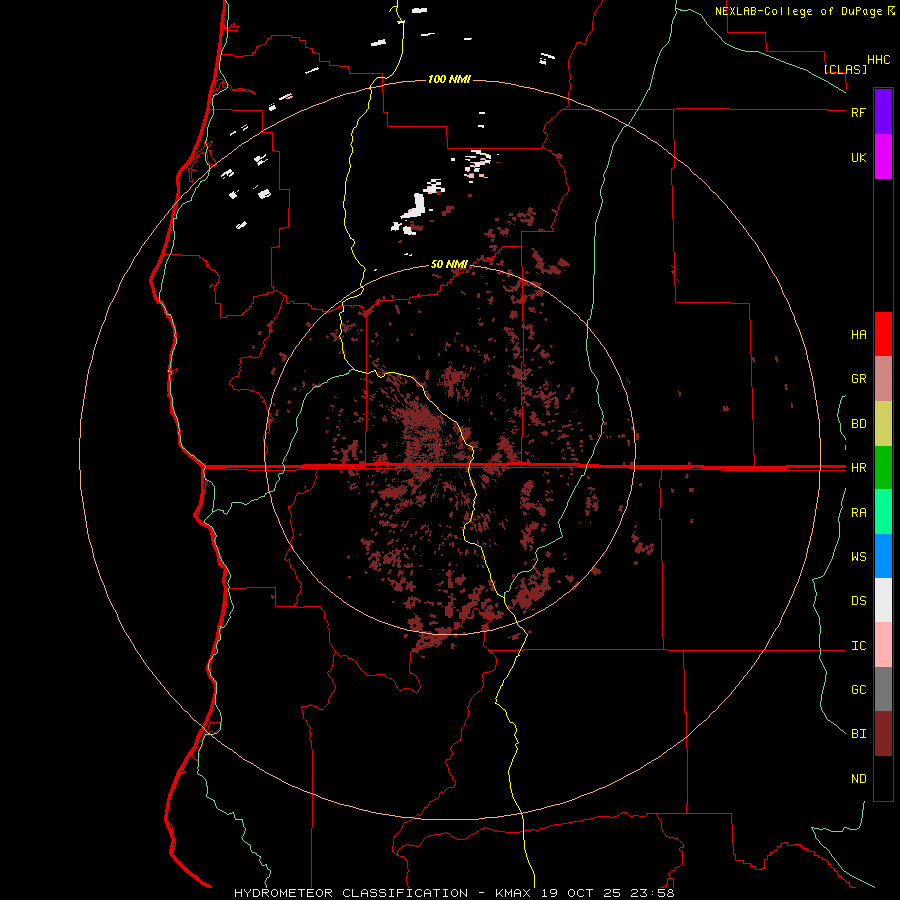Click the HA red legend swatch
Viewport: 900px width, 900px height.
(x=883, y=334)
